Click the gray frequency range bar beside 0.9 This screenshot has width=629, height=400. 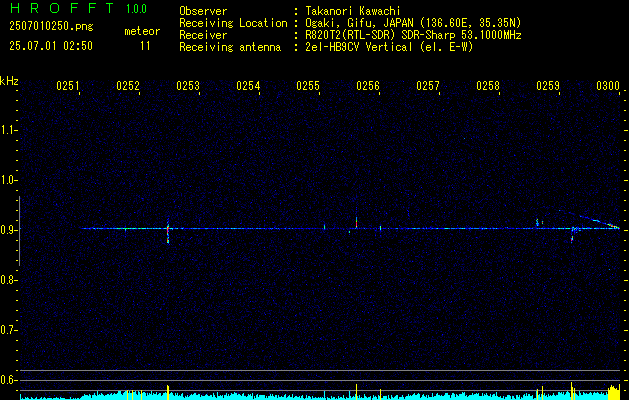[x=19, y=231]
